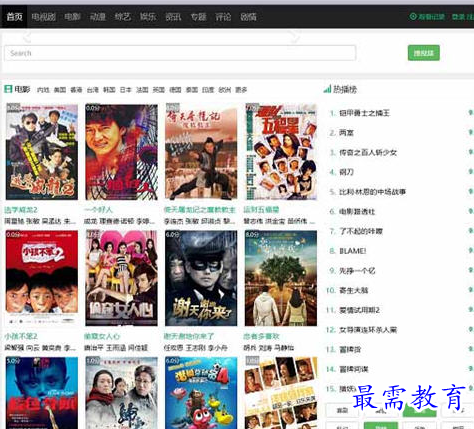This screenshot has width=474, height=429.
Task: Filter movies by 泰国 region
Action: pyautogui.click(x=192, y=90)
